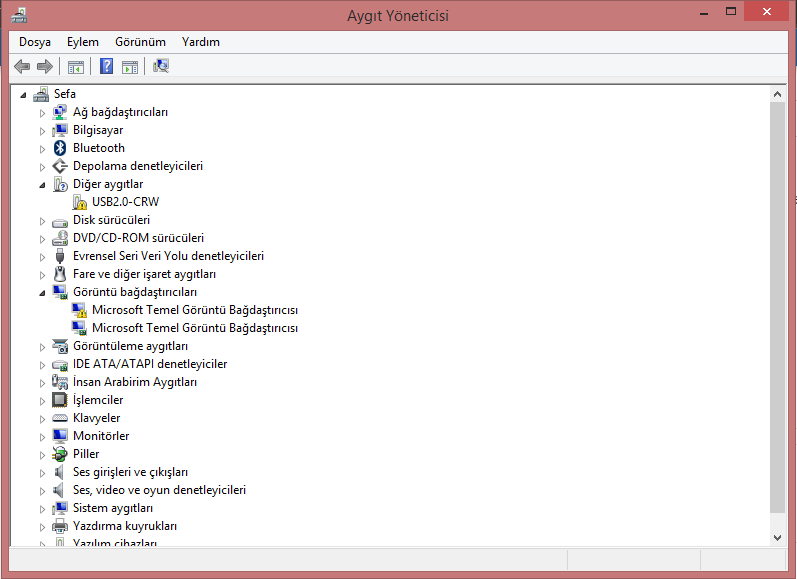Click the scan for hardware changes icon
This screenshot has height=579, width=797.
tap(161, 66)
